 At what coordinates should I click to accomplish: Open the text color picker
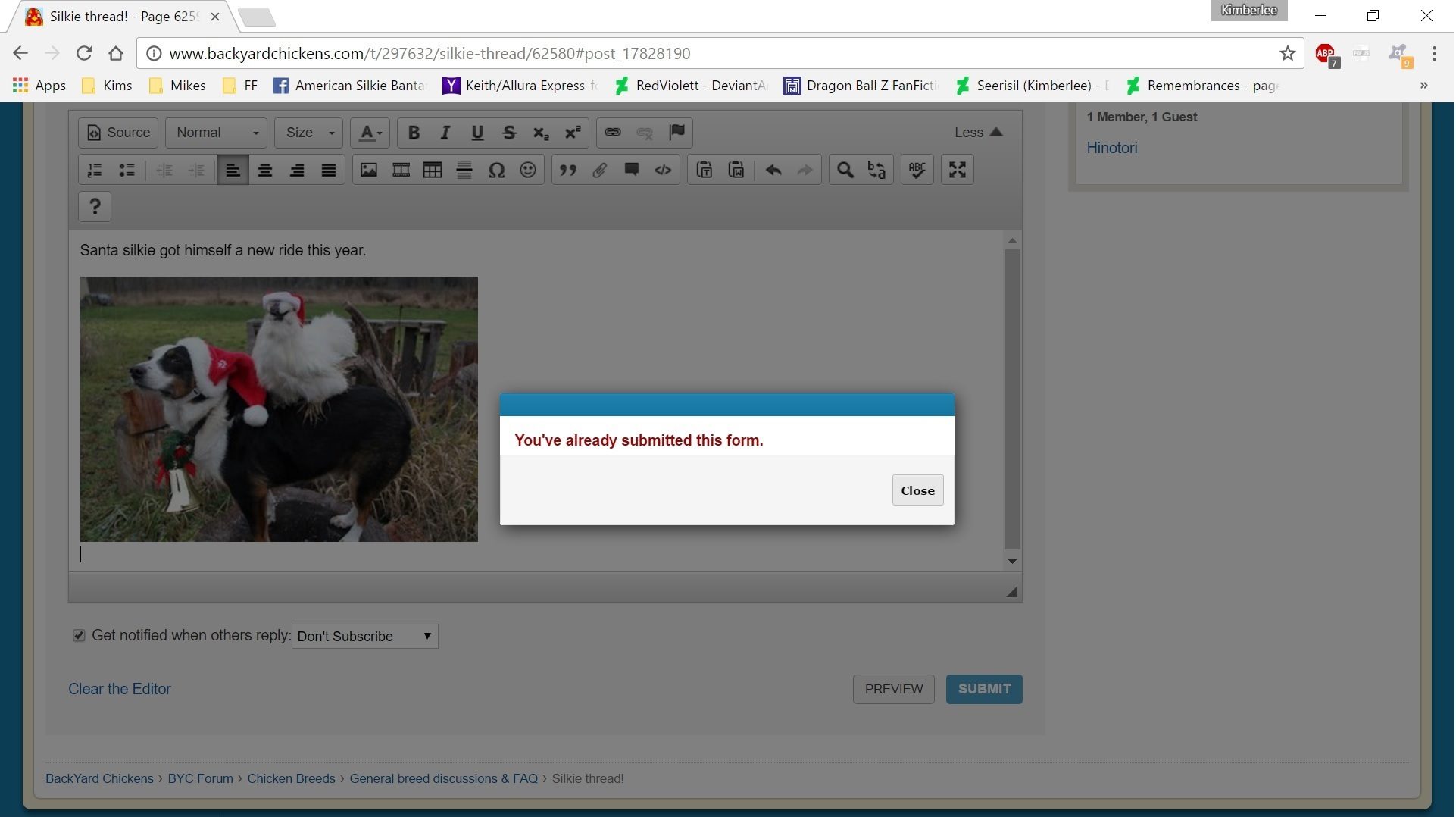(370, 133)
